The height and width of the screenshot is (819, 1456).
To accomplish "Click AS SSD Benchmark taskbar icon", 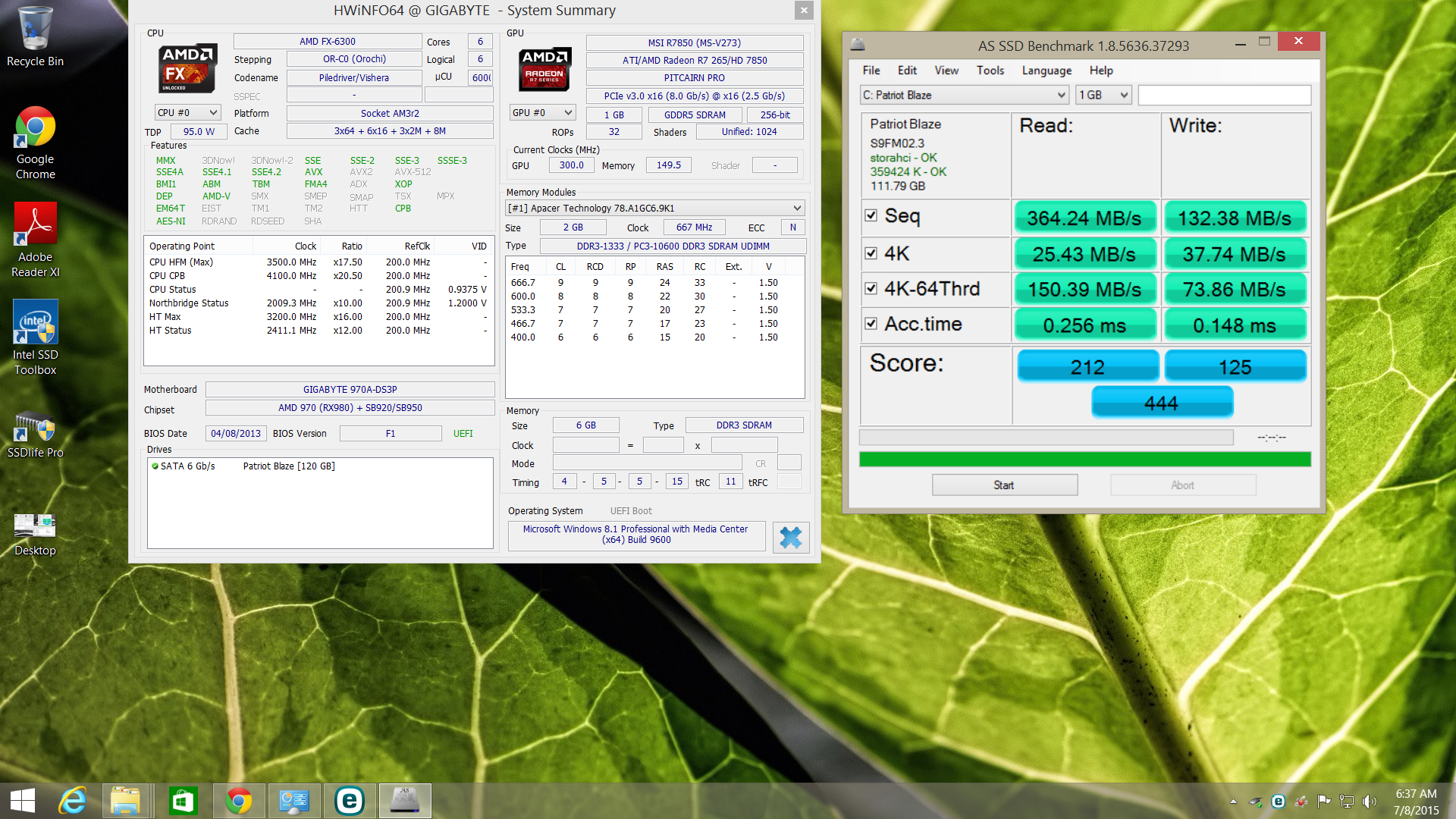I will pos(405,801).
